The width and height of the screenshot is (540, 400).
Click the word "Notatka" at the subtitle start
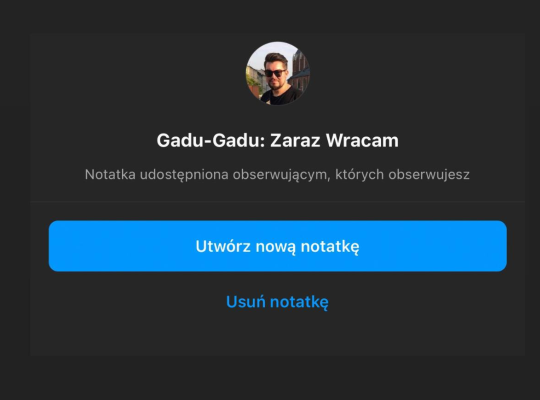[x=110, y=174]
